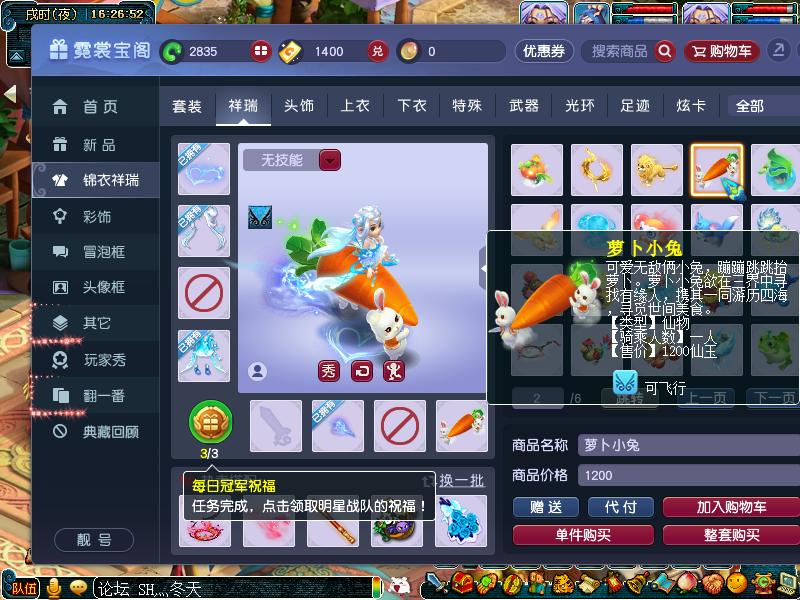Click 加入购物车 add to cart
Screen dimensions: 800x600
click(x=732, y=507)
